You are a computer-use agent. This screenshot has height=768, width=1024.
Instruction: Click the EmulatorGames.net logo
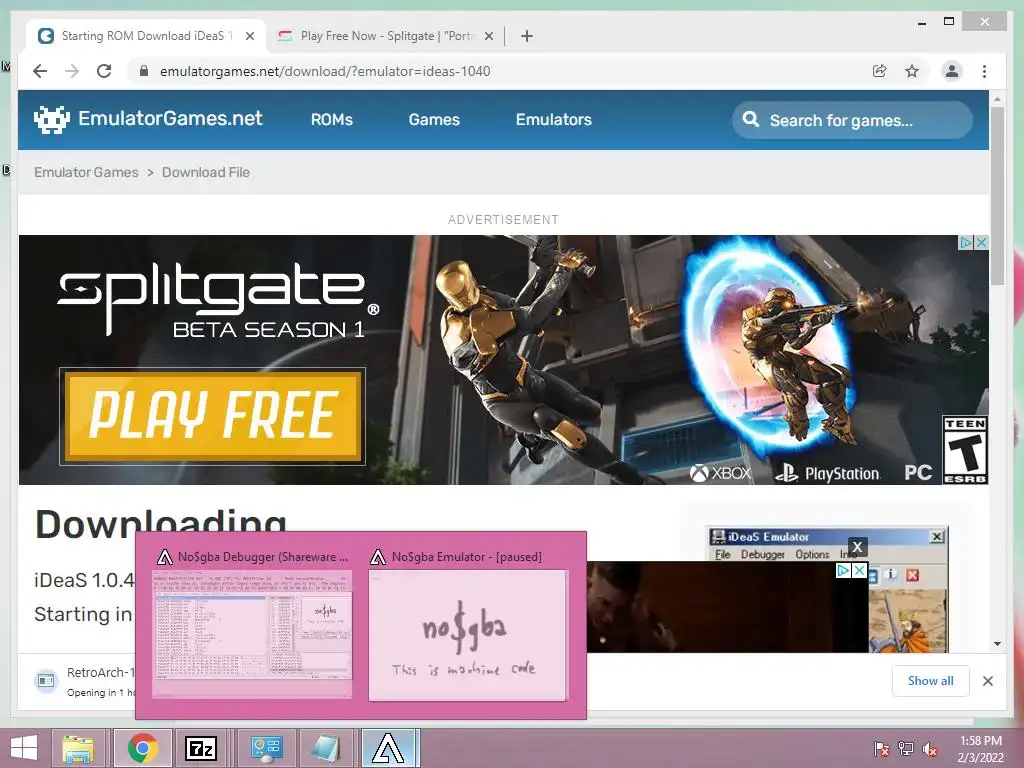click(x=148, y=119)
